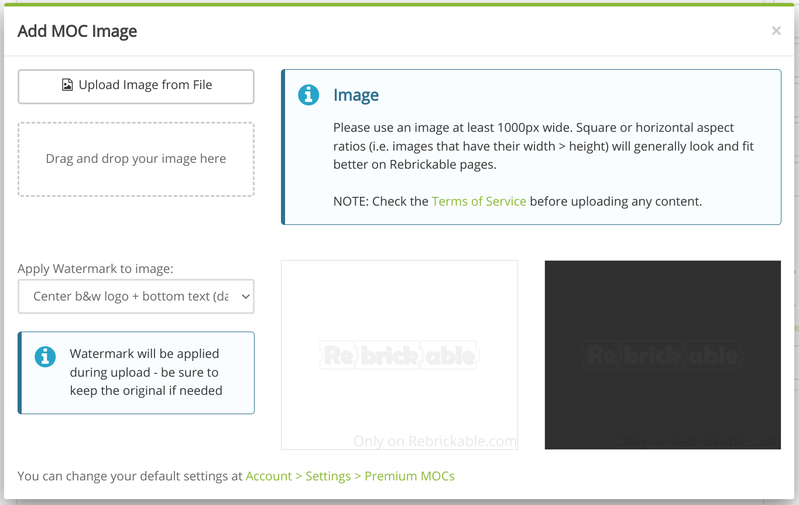Click the watermark-applied-during-upload notice text
The height and width of the screenshot is (505, 799).
(x=146, y=372)
